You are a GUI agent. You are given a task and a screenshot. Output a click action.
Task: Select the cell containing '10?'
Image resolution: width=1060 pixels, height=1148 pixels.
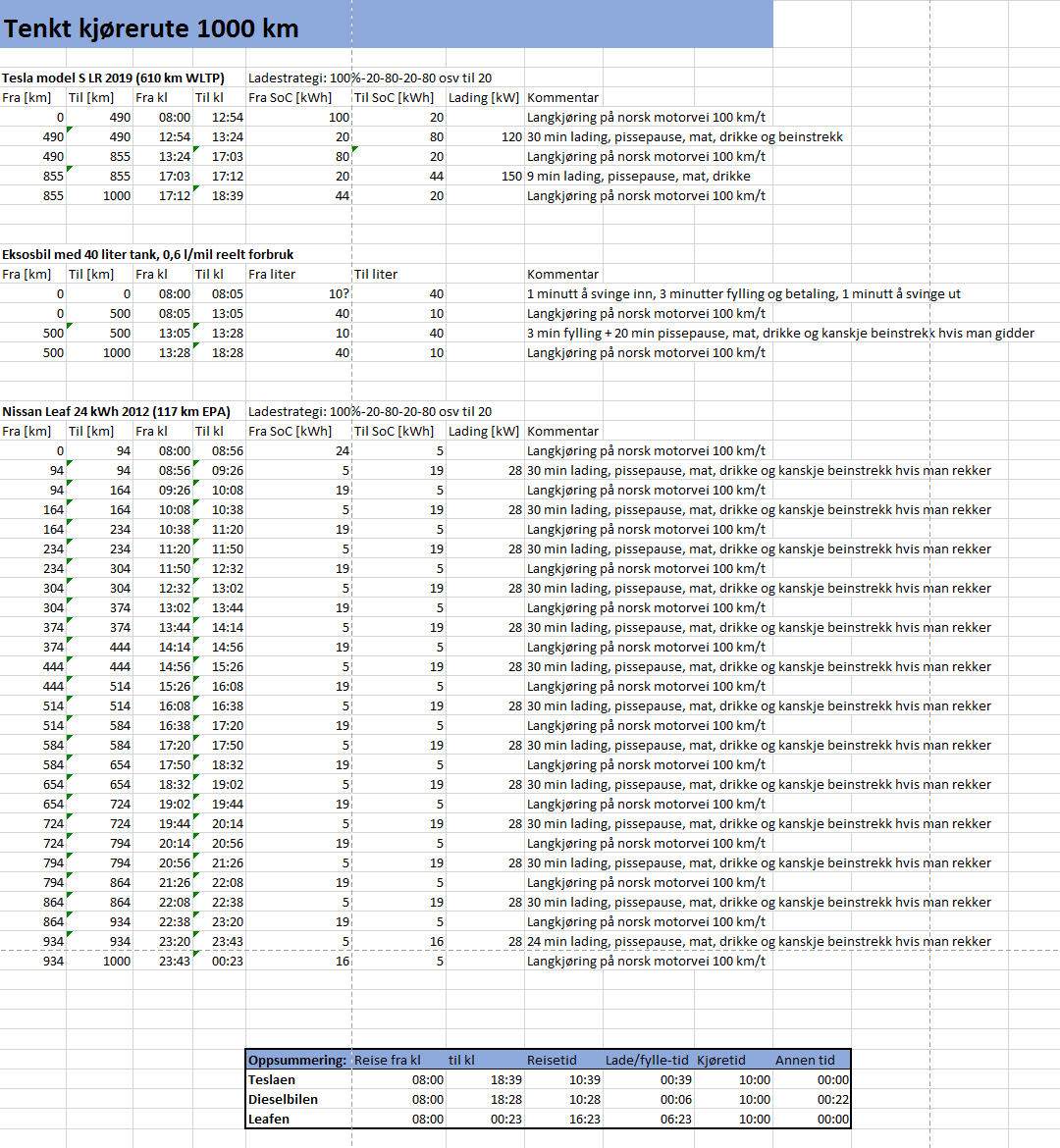(x=298, y=293)
